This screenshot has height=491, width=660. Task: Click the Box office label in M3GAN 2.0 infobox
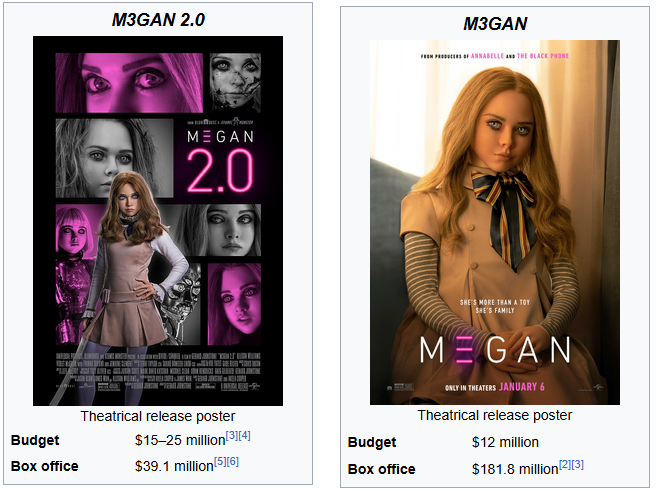point(45,466)
